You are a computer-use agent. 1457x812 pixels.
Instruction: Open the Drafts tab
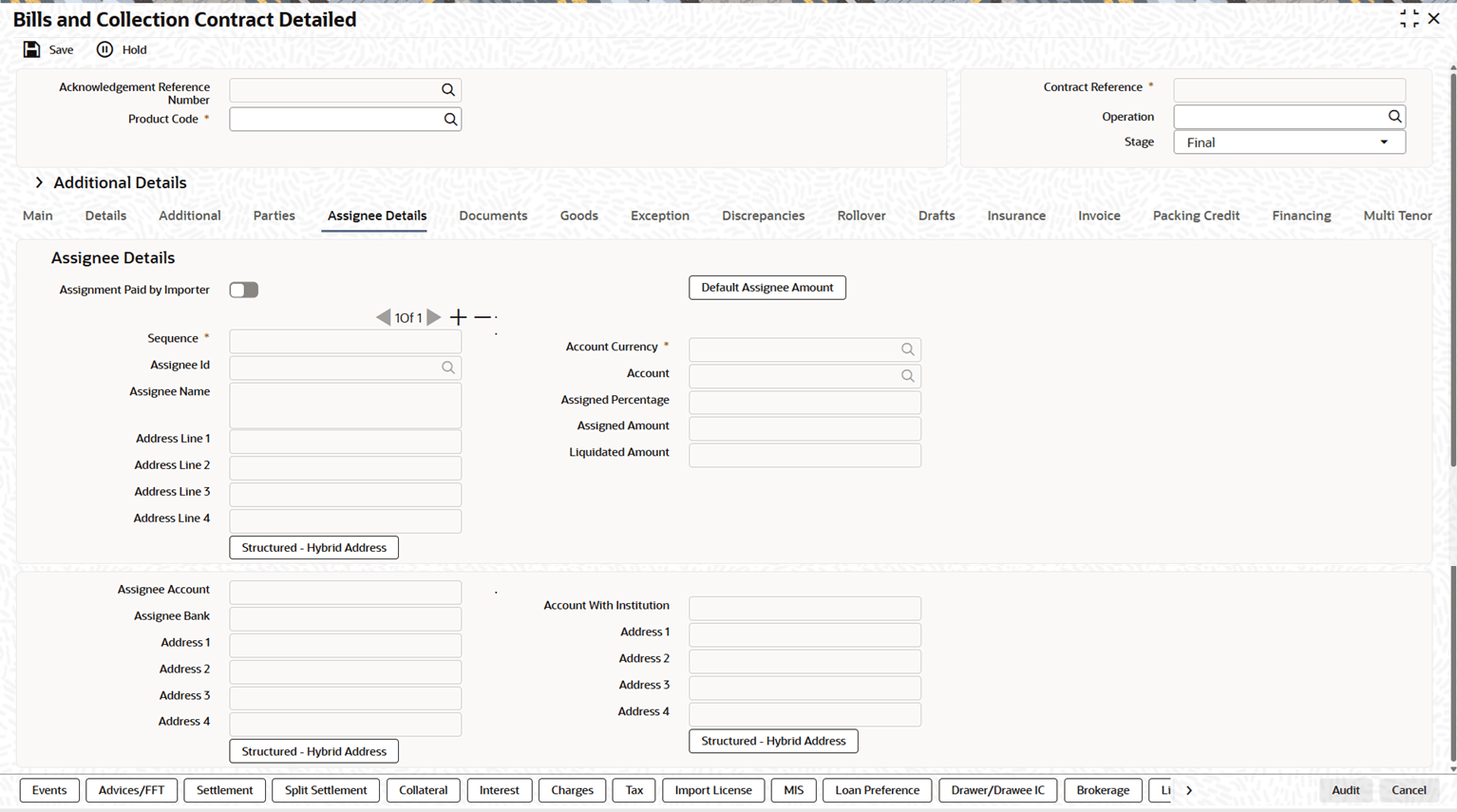click(937, 216)
